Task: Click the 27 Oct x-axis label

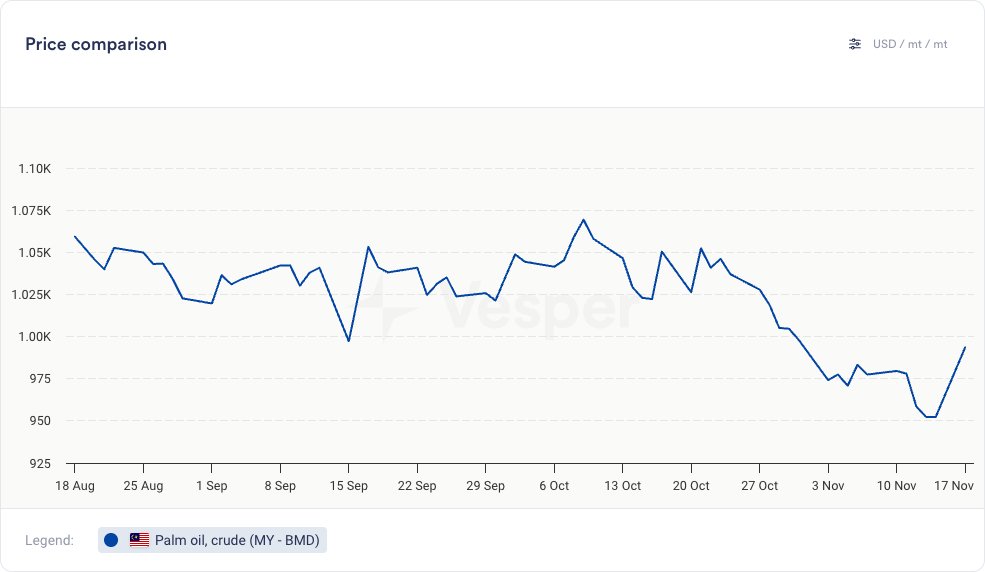Action: [x=759, y=486]
